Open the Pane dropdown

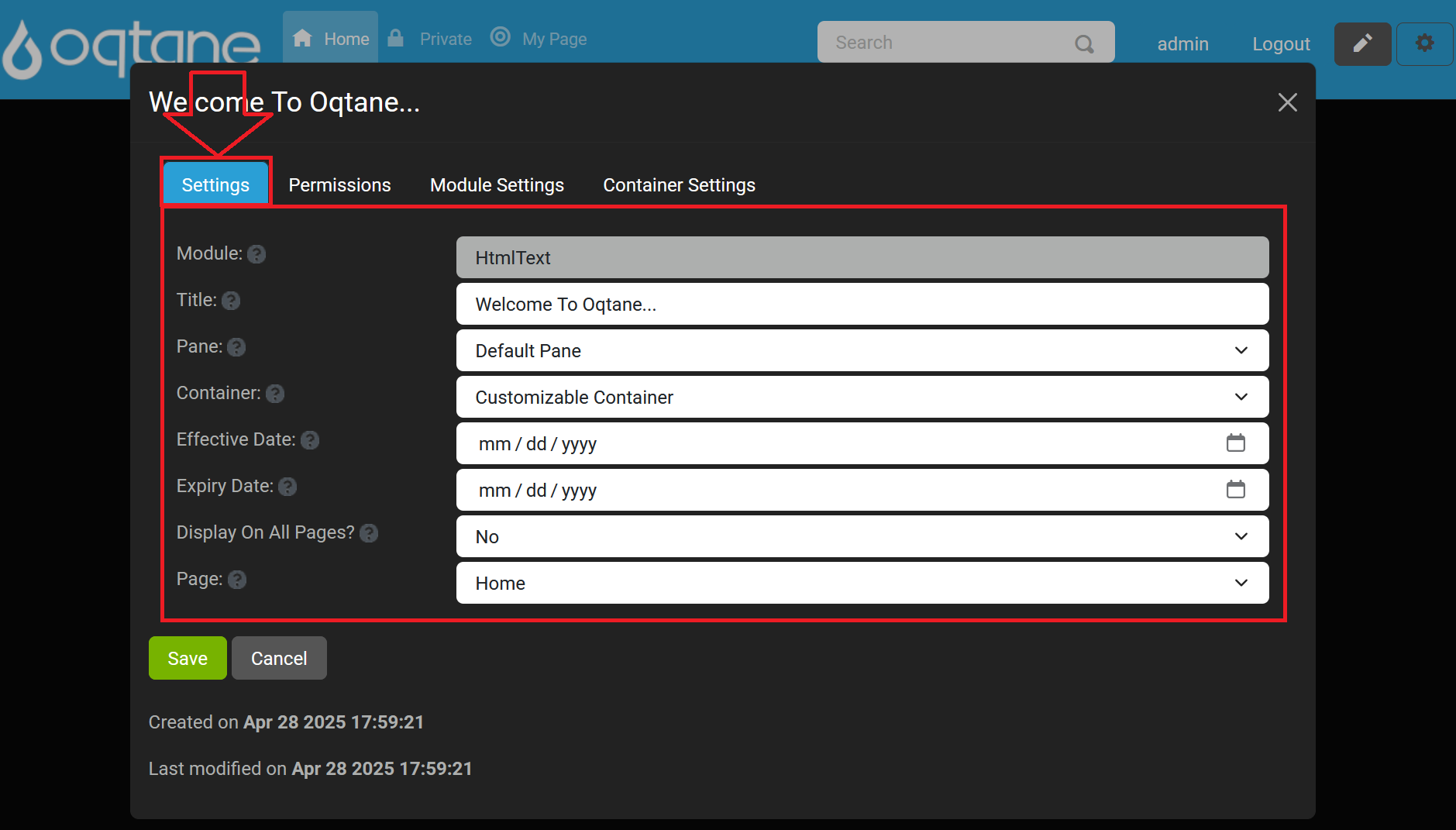(862, 350)
